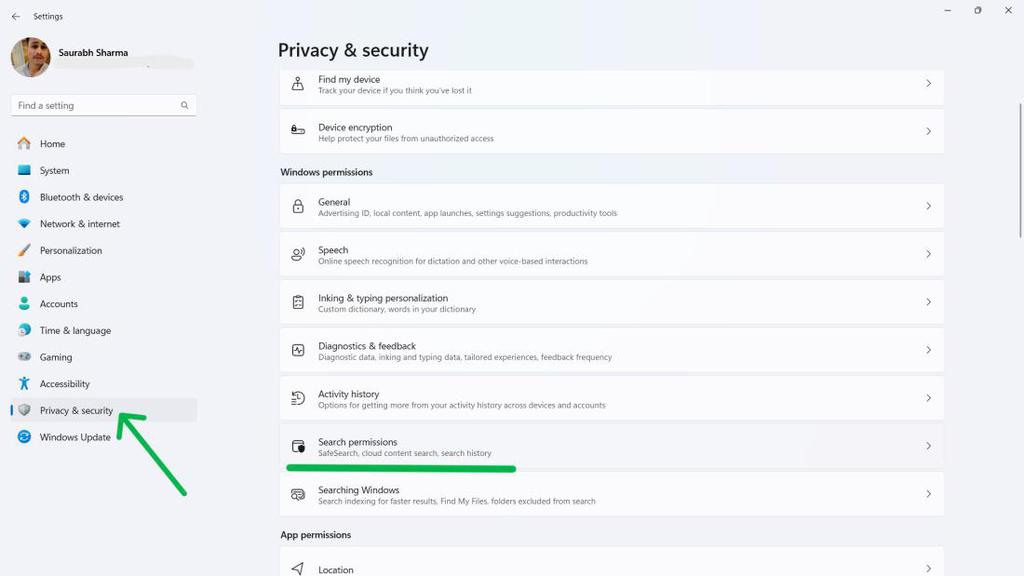Click the Windows Update icon
Image resolution: width=1024 pixels, height=576 pixels.
24,437
